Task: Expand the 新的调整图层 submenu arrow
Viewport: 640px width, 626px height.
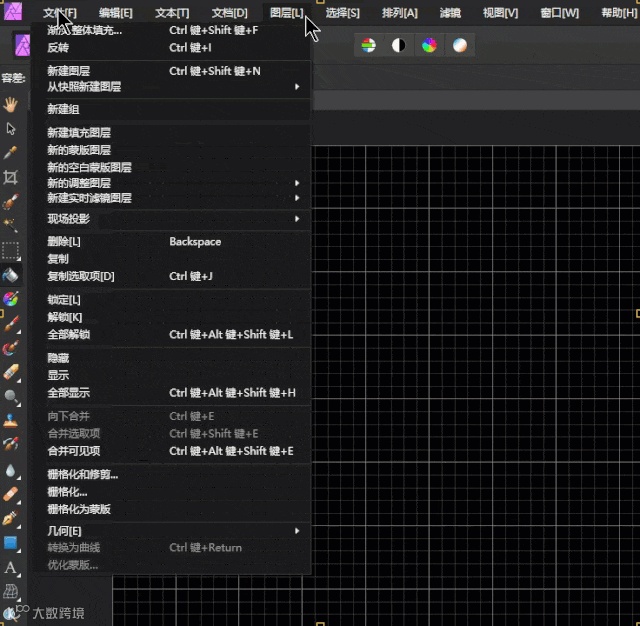Action: [297, 183]
